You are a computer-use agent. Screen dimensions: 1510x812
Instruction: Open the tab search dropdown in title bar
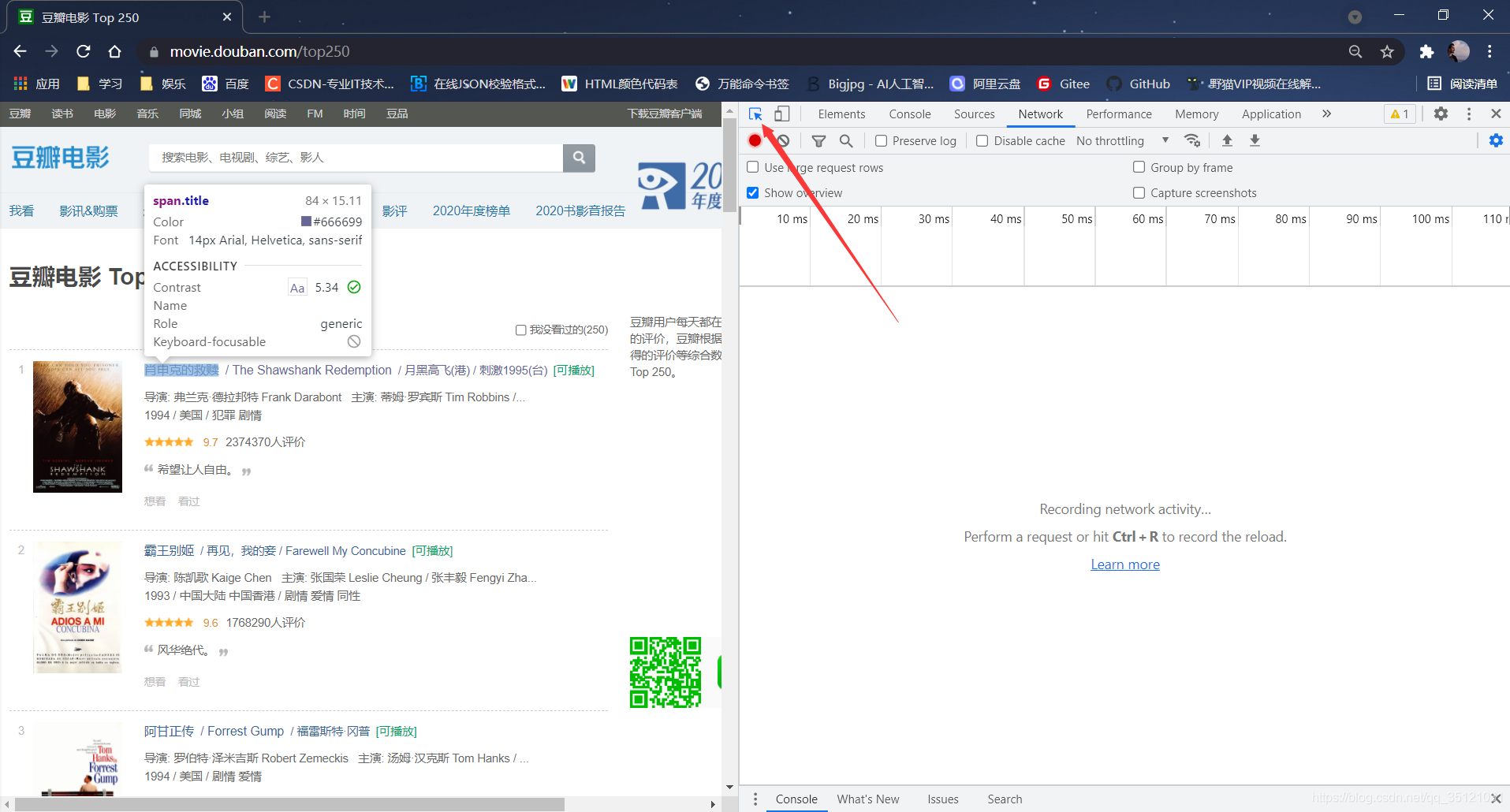[1355, 17]
